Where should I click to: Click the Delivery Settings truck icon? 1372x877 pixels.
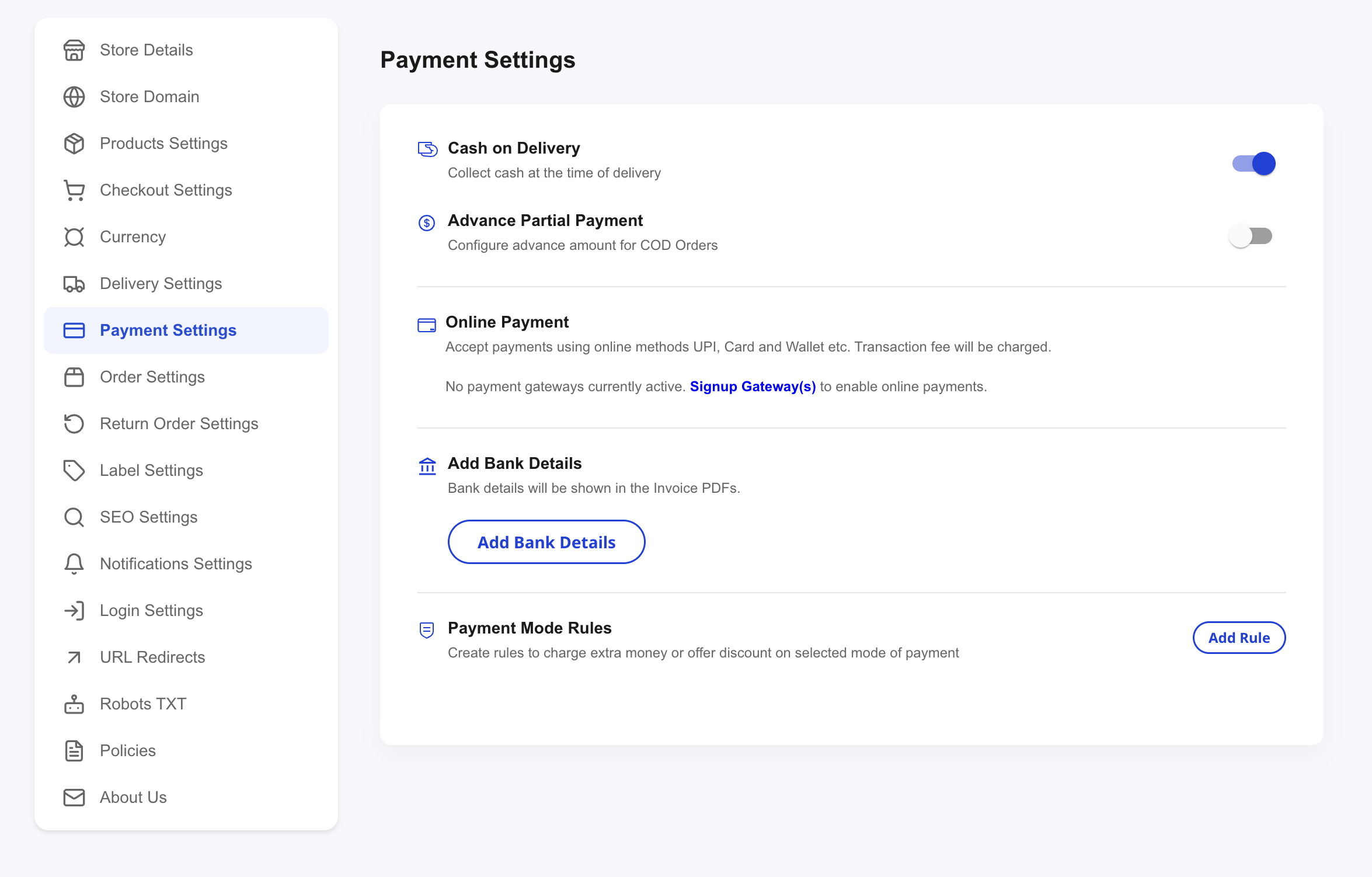tap(74, 284)
